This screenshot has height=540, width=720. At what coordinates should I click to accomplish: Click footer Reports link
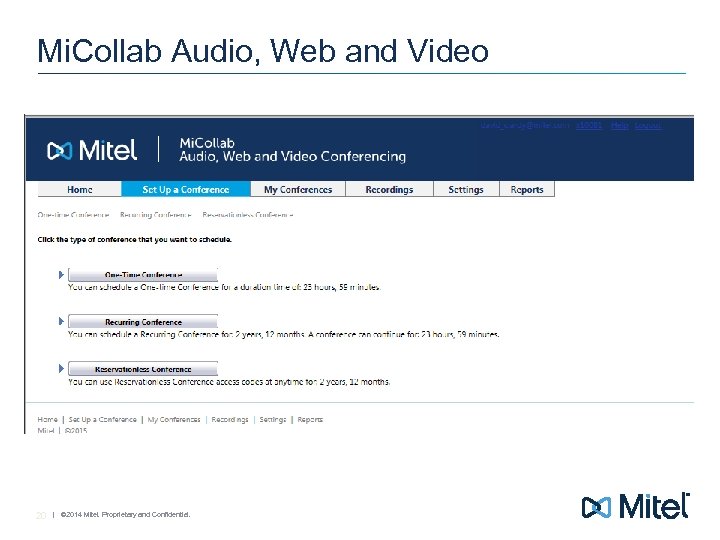pos(310,419)
